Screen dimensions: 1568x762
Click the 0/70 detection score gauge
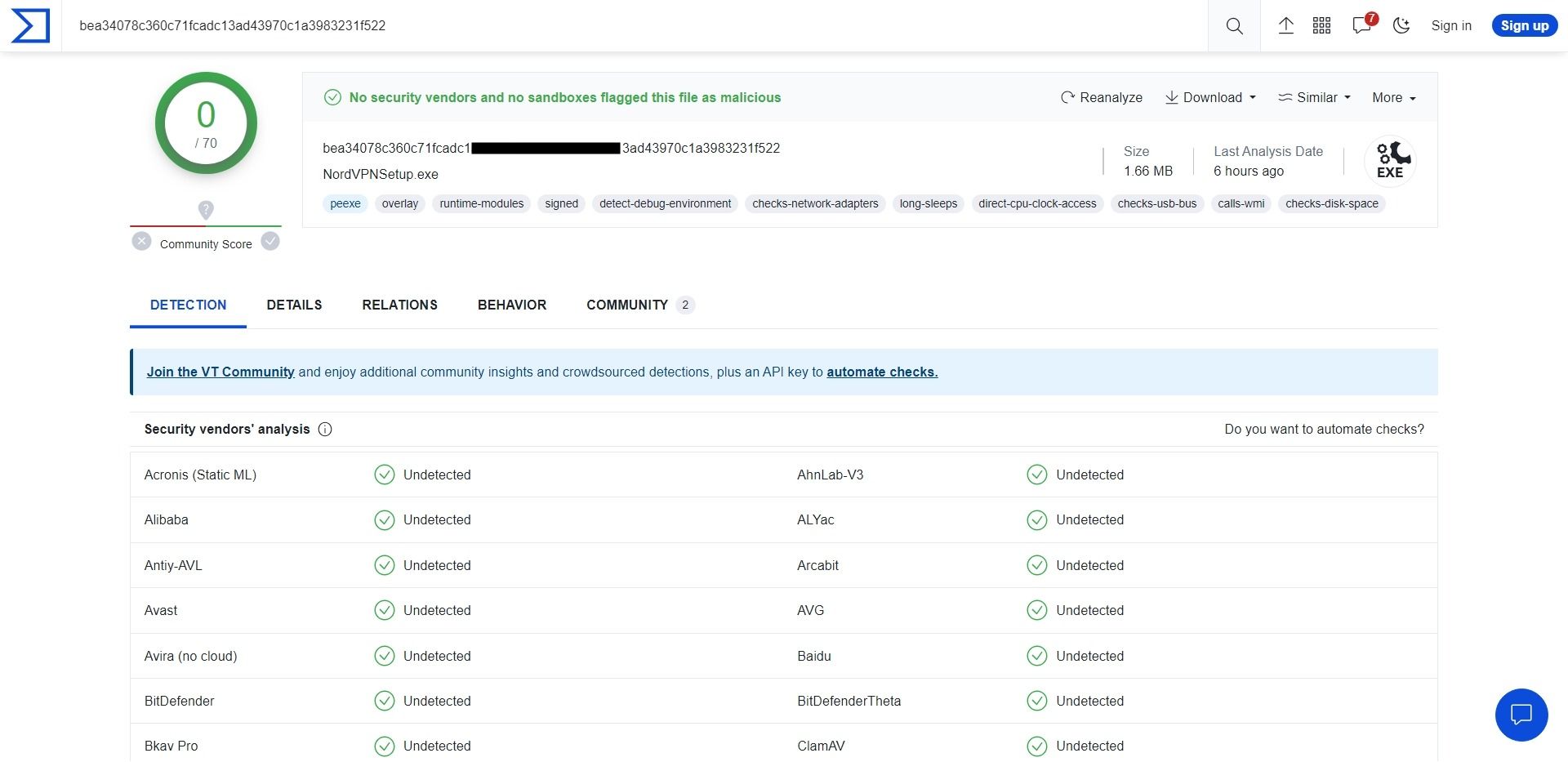pos(206,123)
